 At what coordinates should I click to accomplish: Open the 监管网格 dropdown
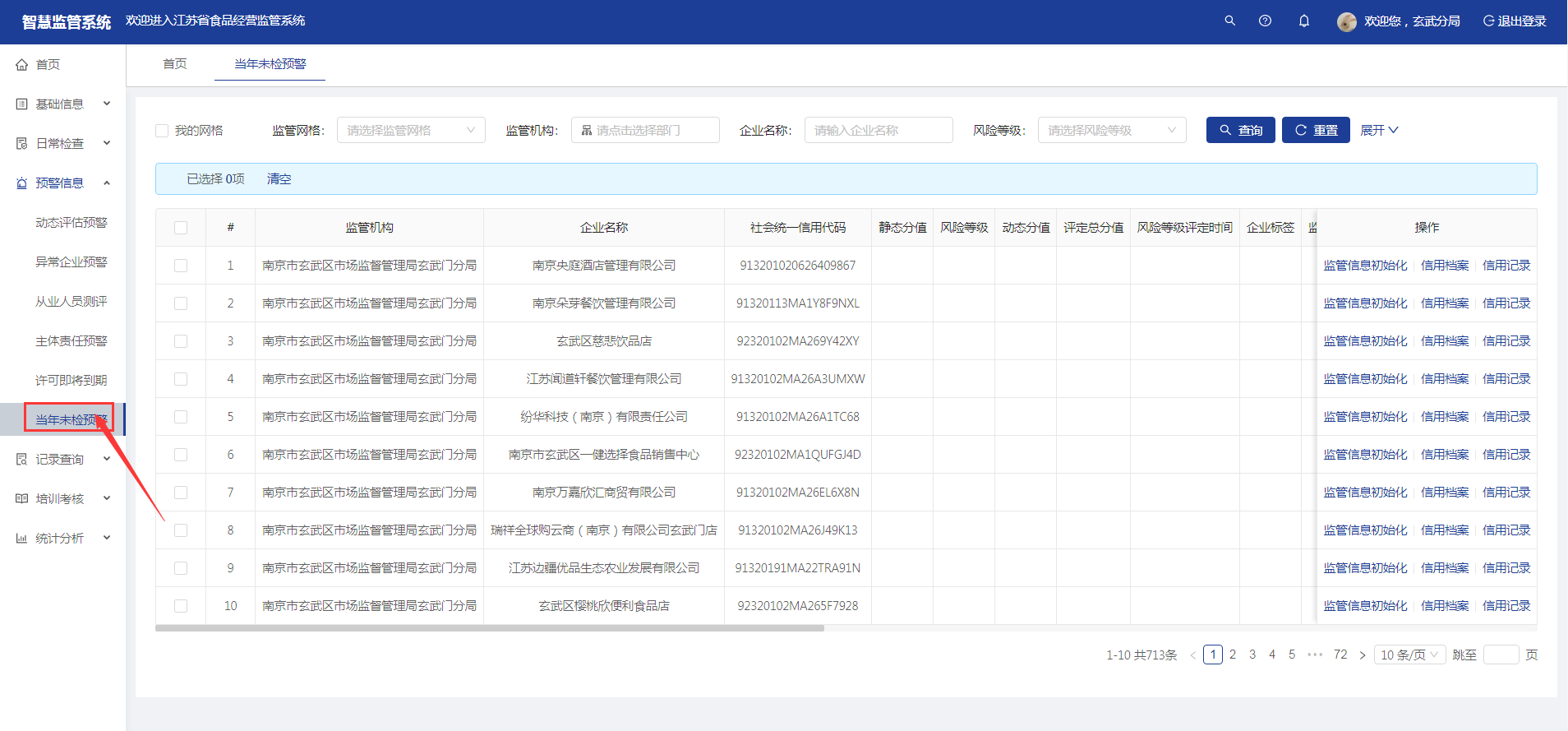pyautogui.click(x=411, y=130)
